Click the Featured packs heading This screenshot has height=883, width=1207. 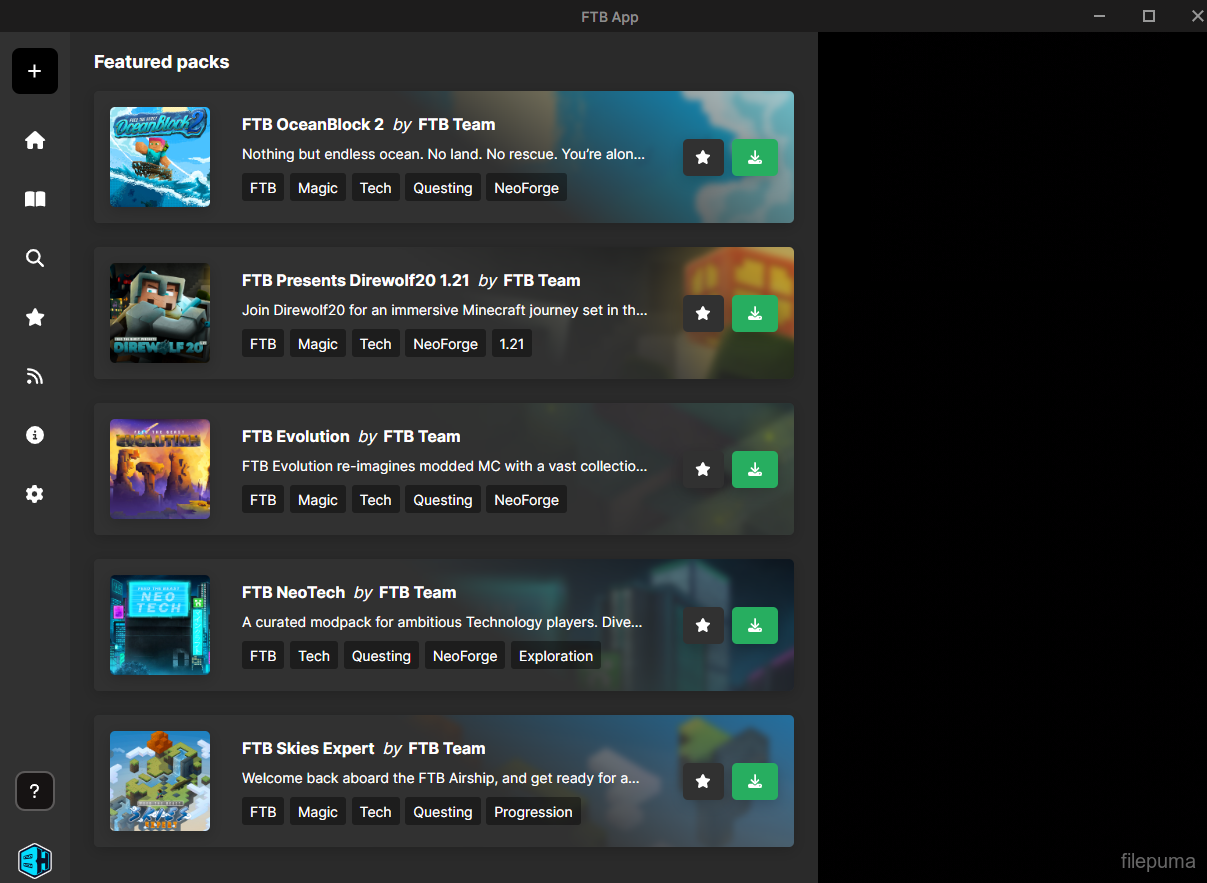pos(162,62)
